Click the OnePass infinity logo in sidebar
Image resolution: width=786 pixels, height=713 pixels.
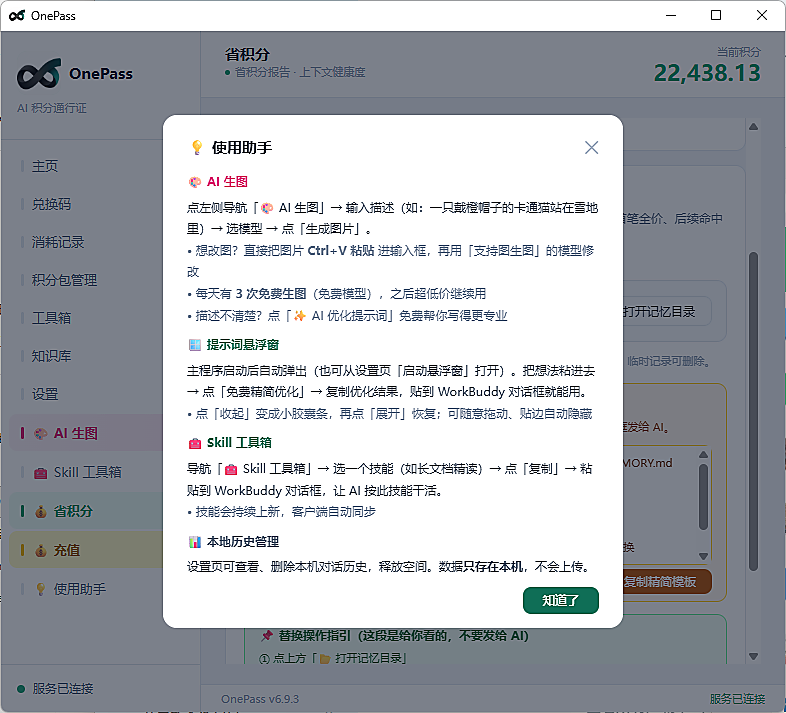(x=39, y=74)
